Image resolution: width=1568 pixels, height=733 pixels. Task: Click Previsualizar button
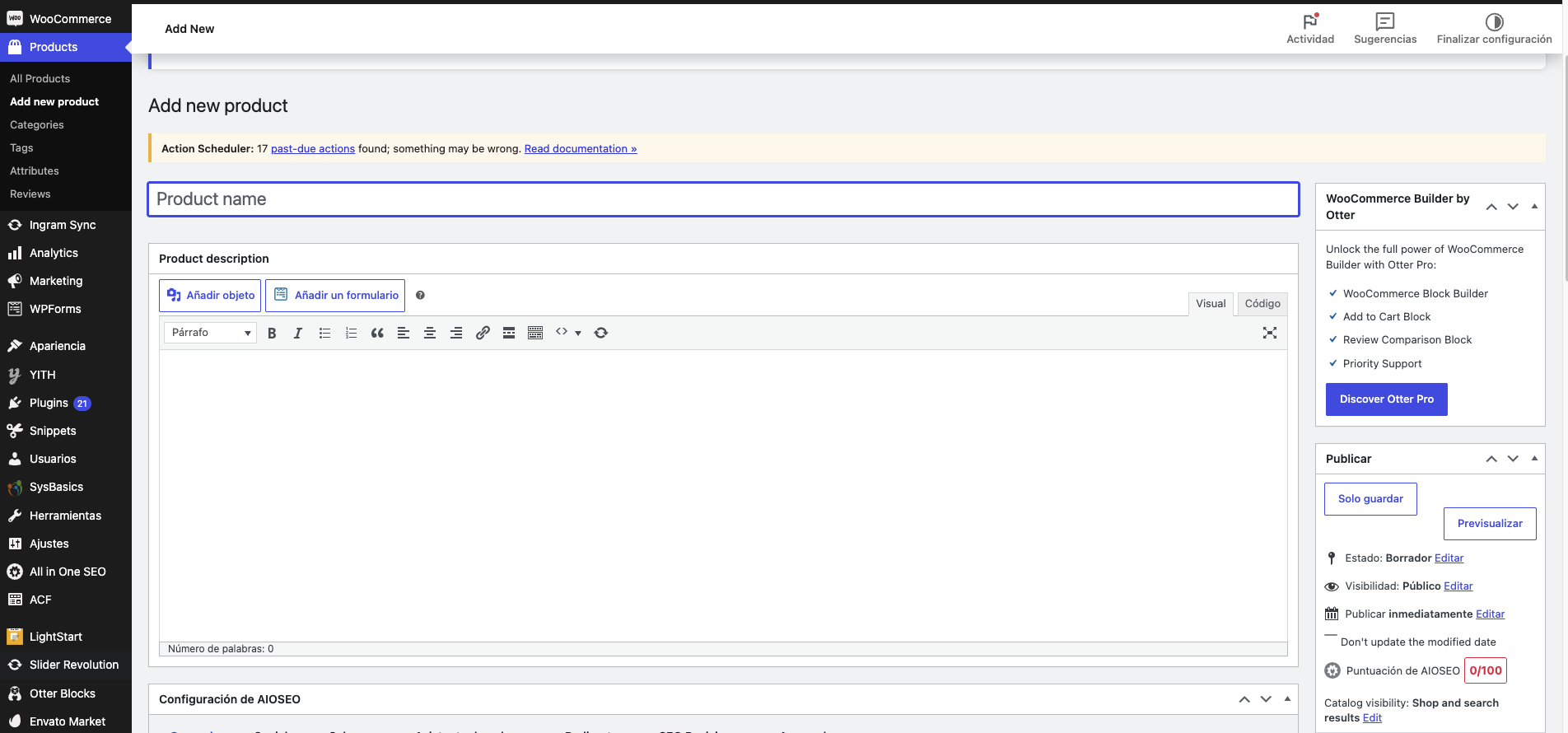tap(1490, 524)
